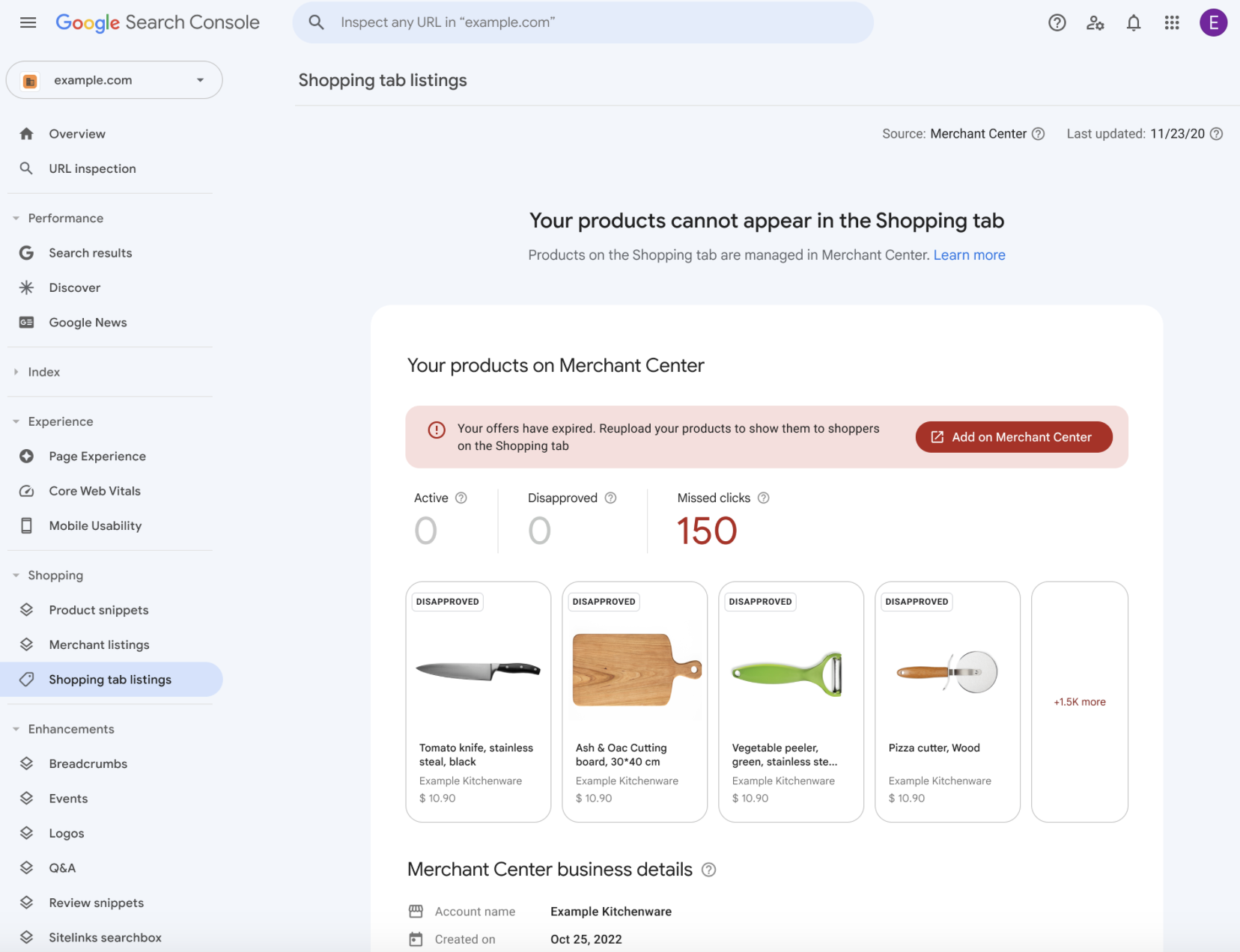Click the Account name store icon
1240x952 pixels.
(416, 912)
